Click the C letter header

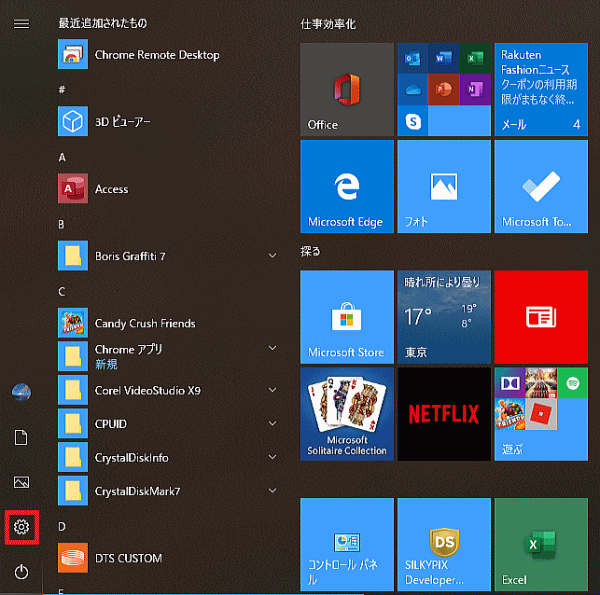click(62, 292)
